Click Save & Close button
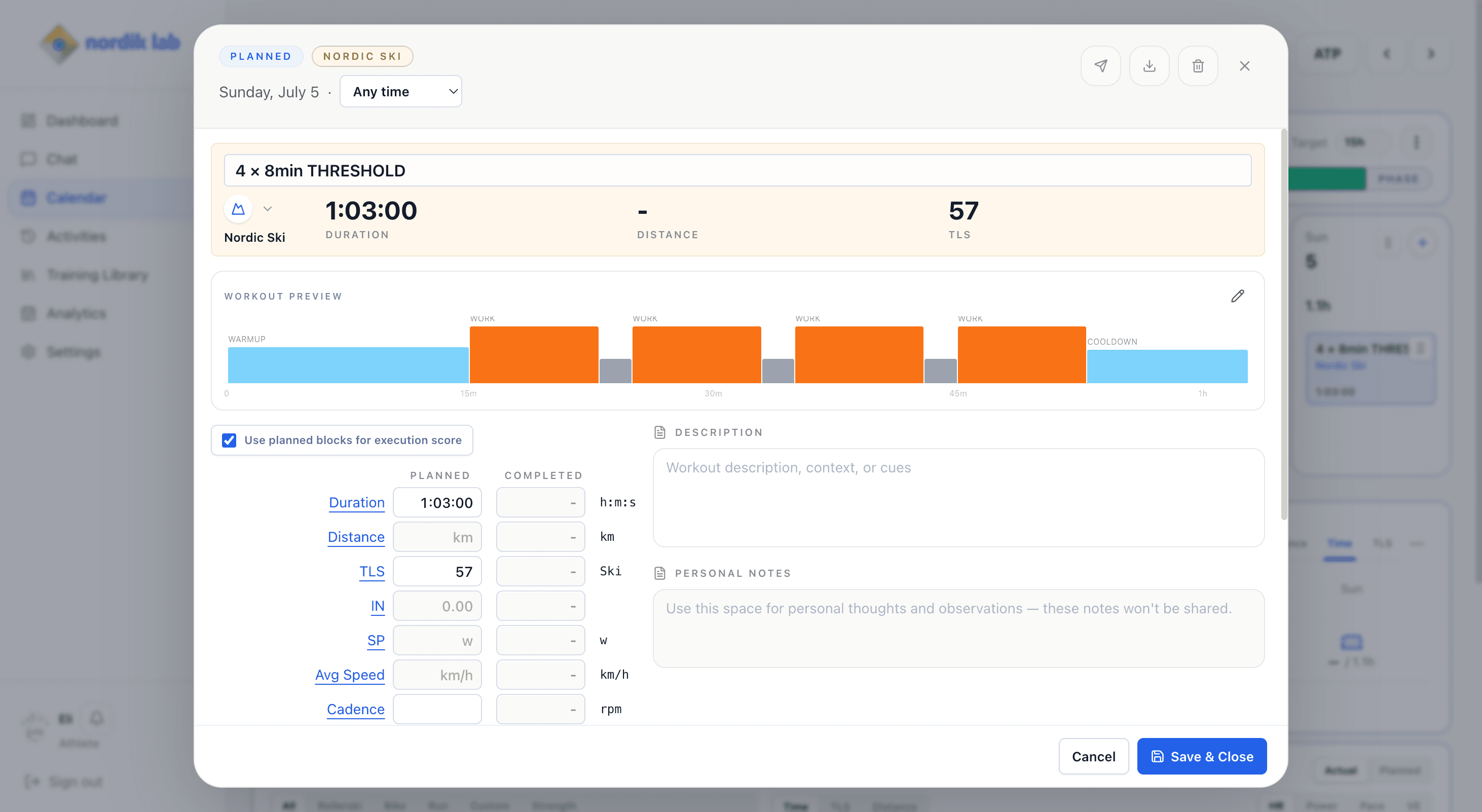Viewport: 1482px width, 812px height. click(x=1202, y=756)
